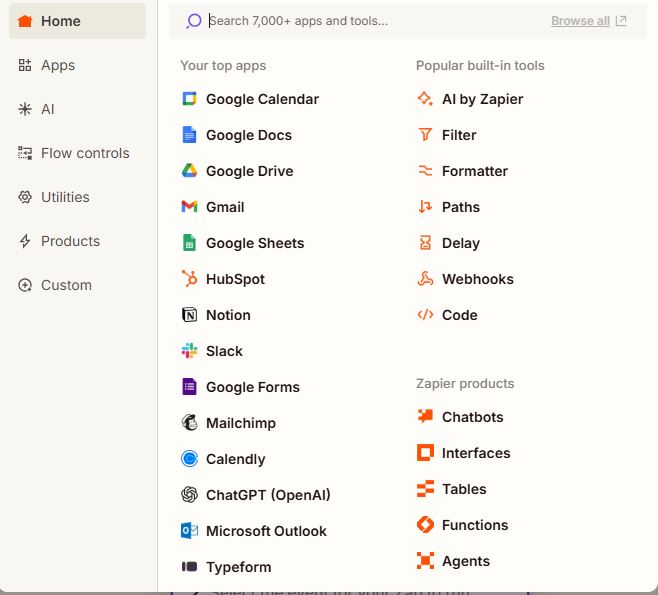The image size is (658, 595).
Task: Click the AI by Zapier sparkle icon
Action: click(x=425, y=99)
